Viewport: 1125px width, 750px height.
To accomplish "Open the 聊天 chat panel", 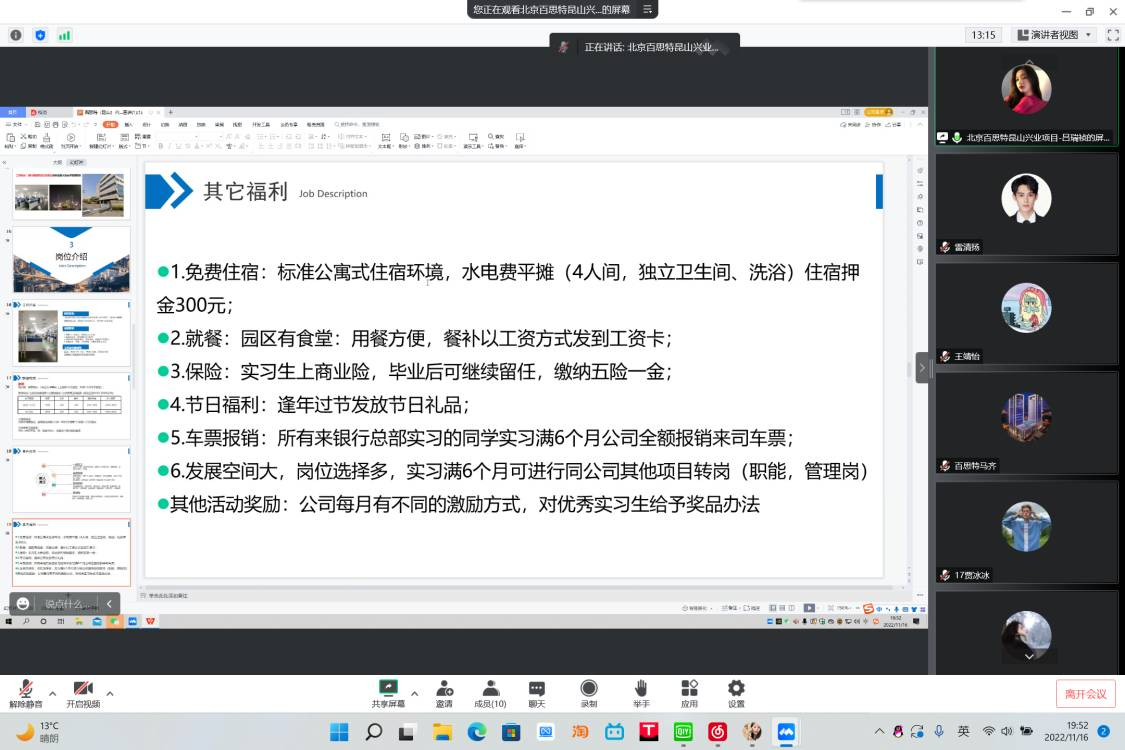I will pyautogui.click(x=537, y=693).
